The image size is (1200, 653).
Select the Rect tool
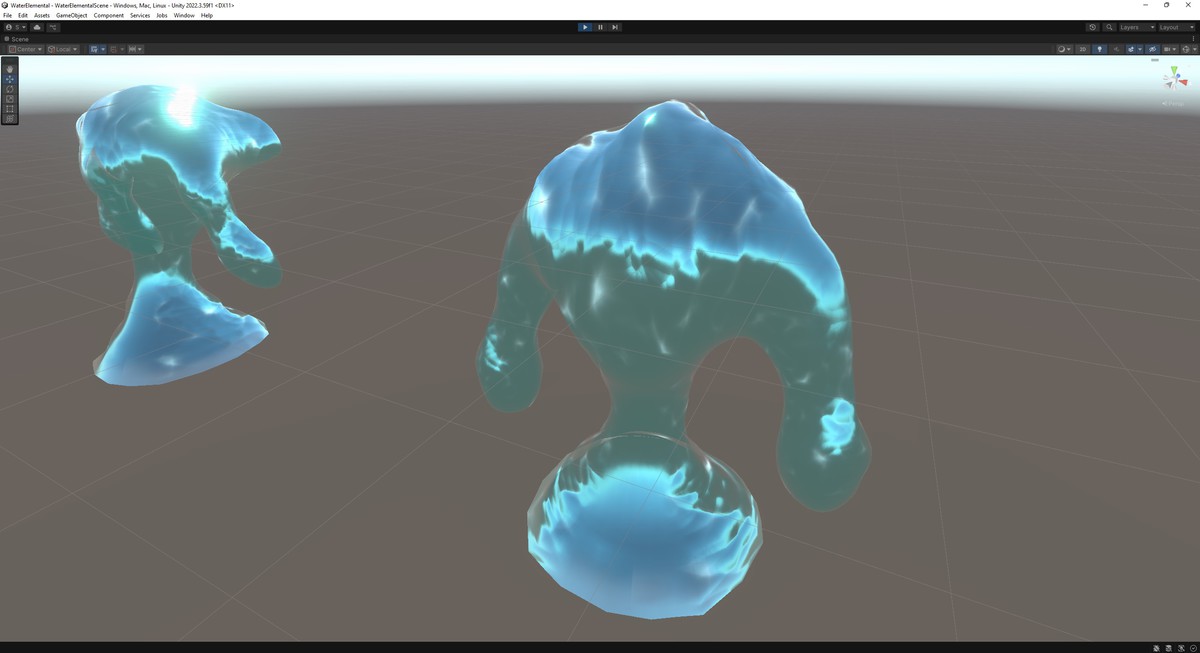coord(10,109)
